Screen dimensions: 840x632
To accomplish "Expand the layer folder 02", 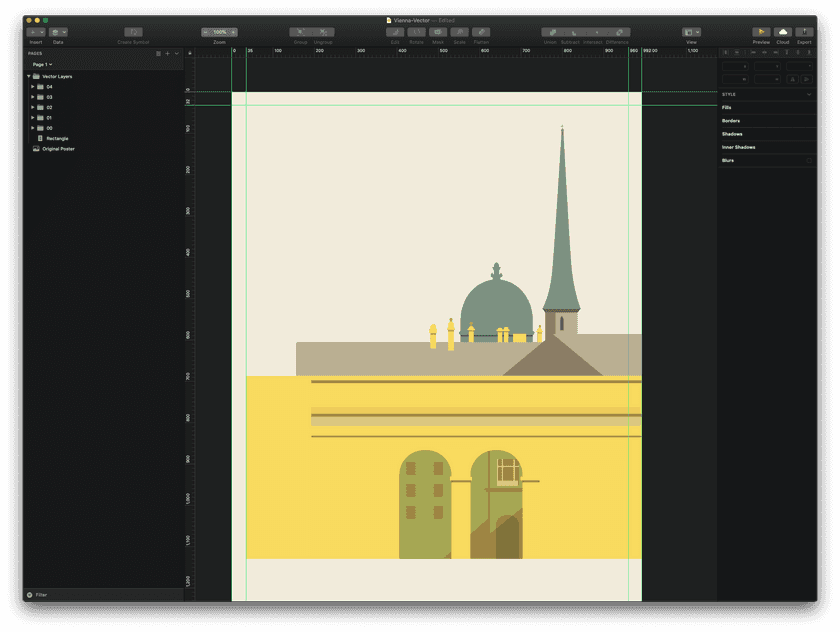I will click(x=33, y=107).
